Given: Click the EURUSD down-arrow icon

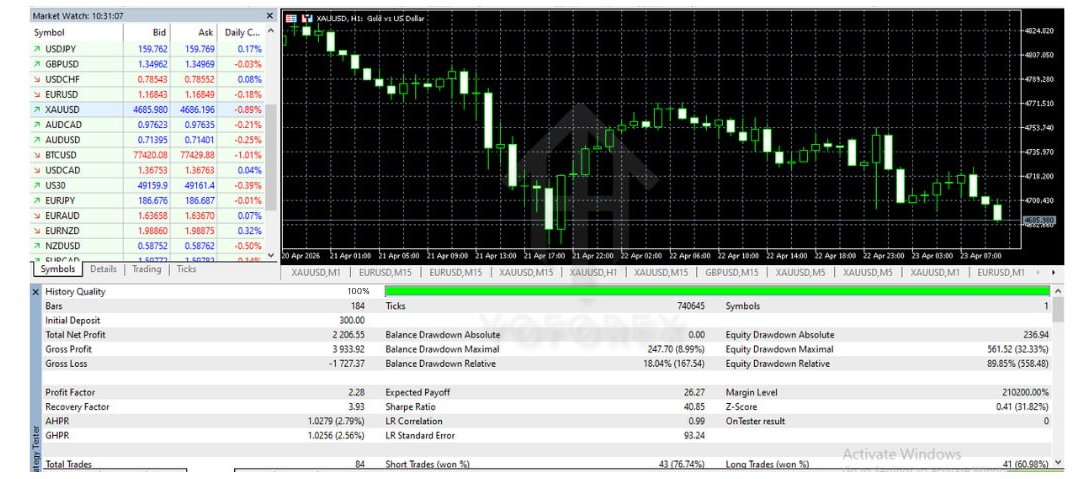Looking at the screenshot, I should (36, 94).
